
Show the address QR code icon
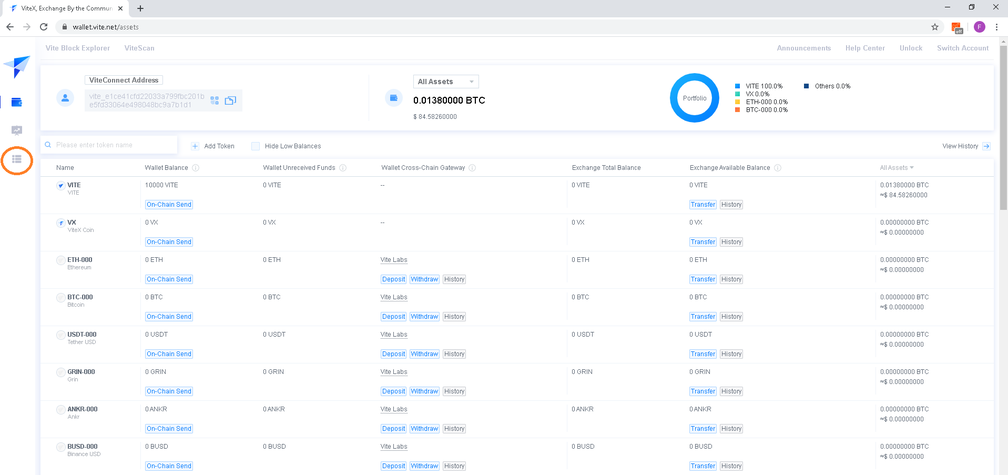[215, 100]
